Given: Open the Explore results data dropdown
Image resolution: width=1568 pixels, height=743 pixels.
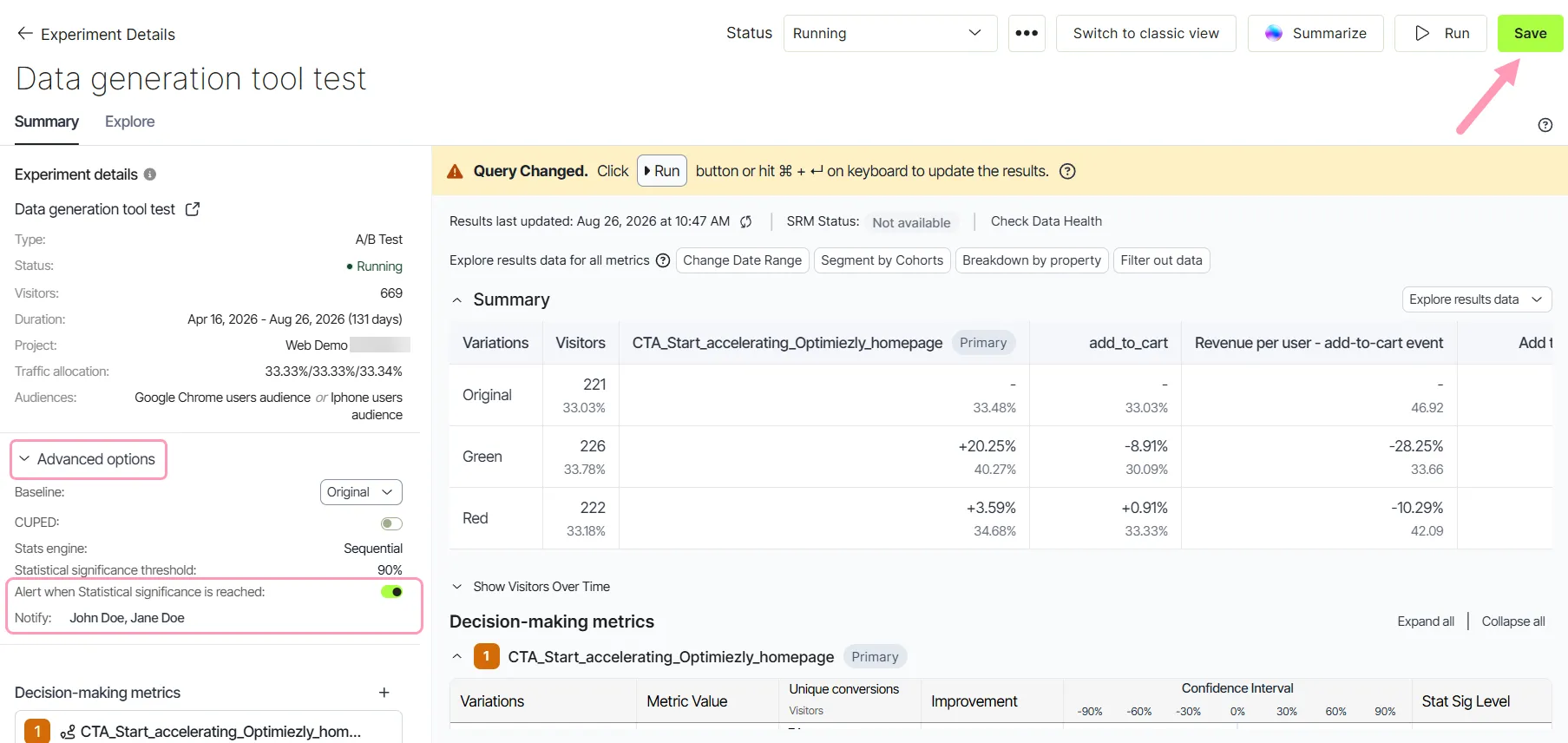Looking at the screenshot, I should tap(1477, 299).
